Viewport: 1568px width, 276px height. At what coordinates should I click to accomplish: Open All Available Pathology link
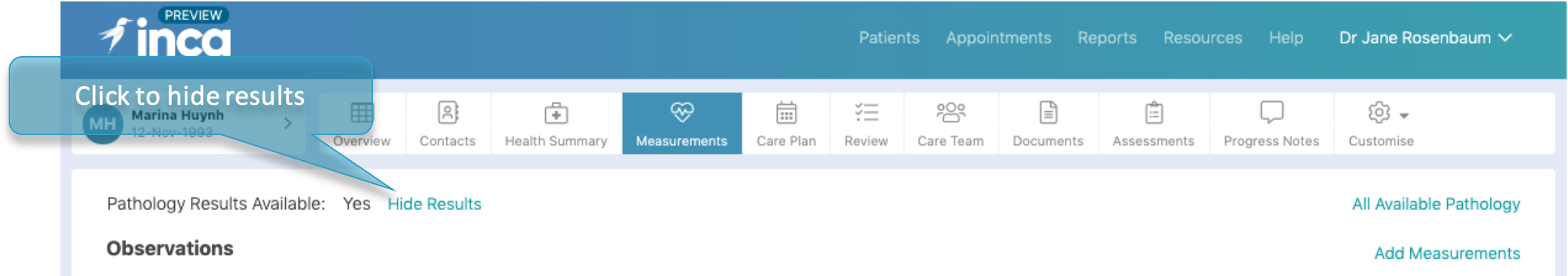[x=1436, y=204]
